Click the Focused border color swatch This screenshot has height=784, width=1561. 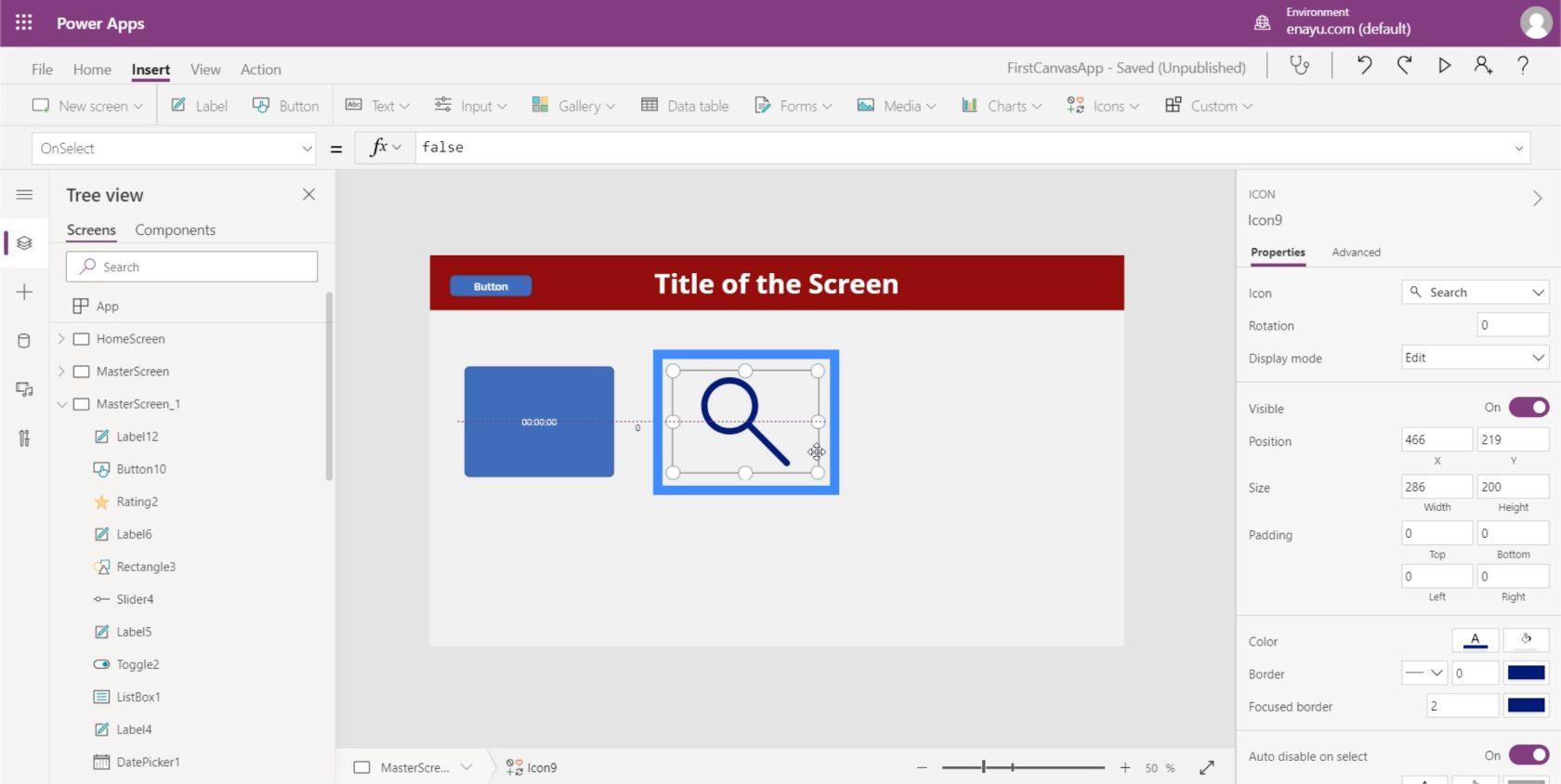pyautogui.click(x=1526, y=705)
